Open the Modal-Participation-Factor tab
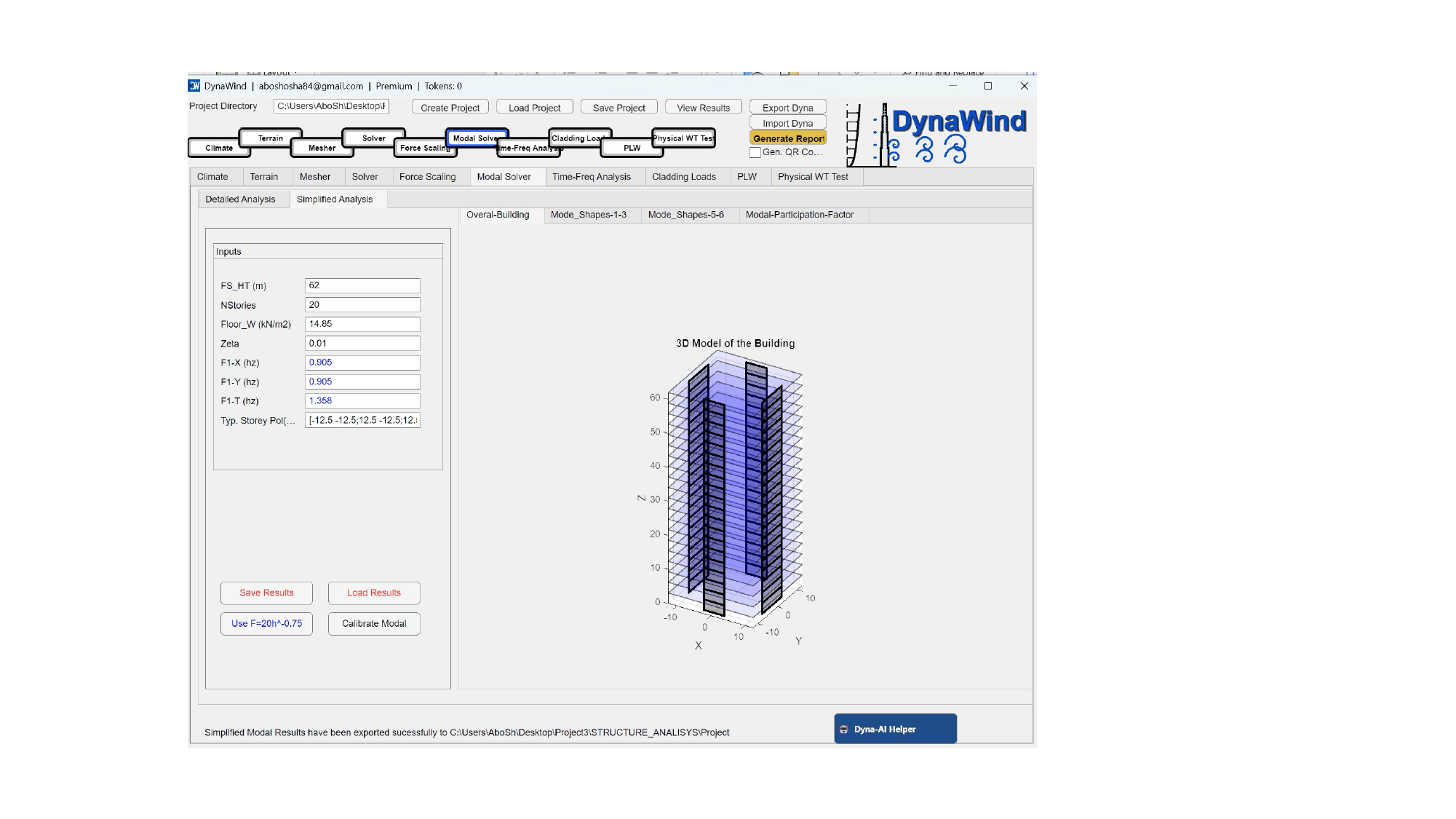The image size is (1456, 819). coord(799,215)
